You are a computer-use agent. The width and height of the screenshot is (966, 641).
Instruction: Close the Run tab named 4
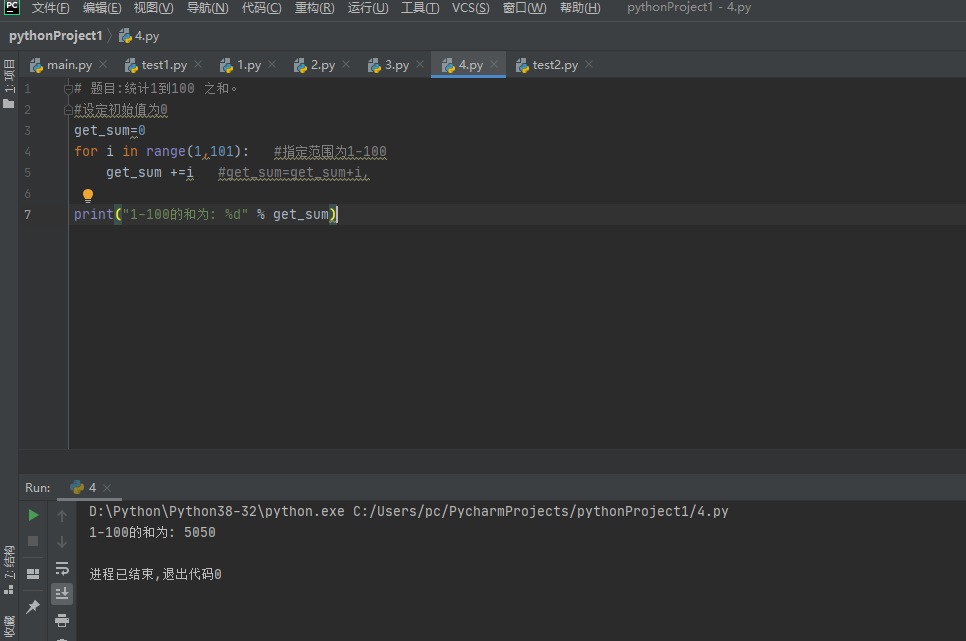pos(107,488)
